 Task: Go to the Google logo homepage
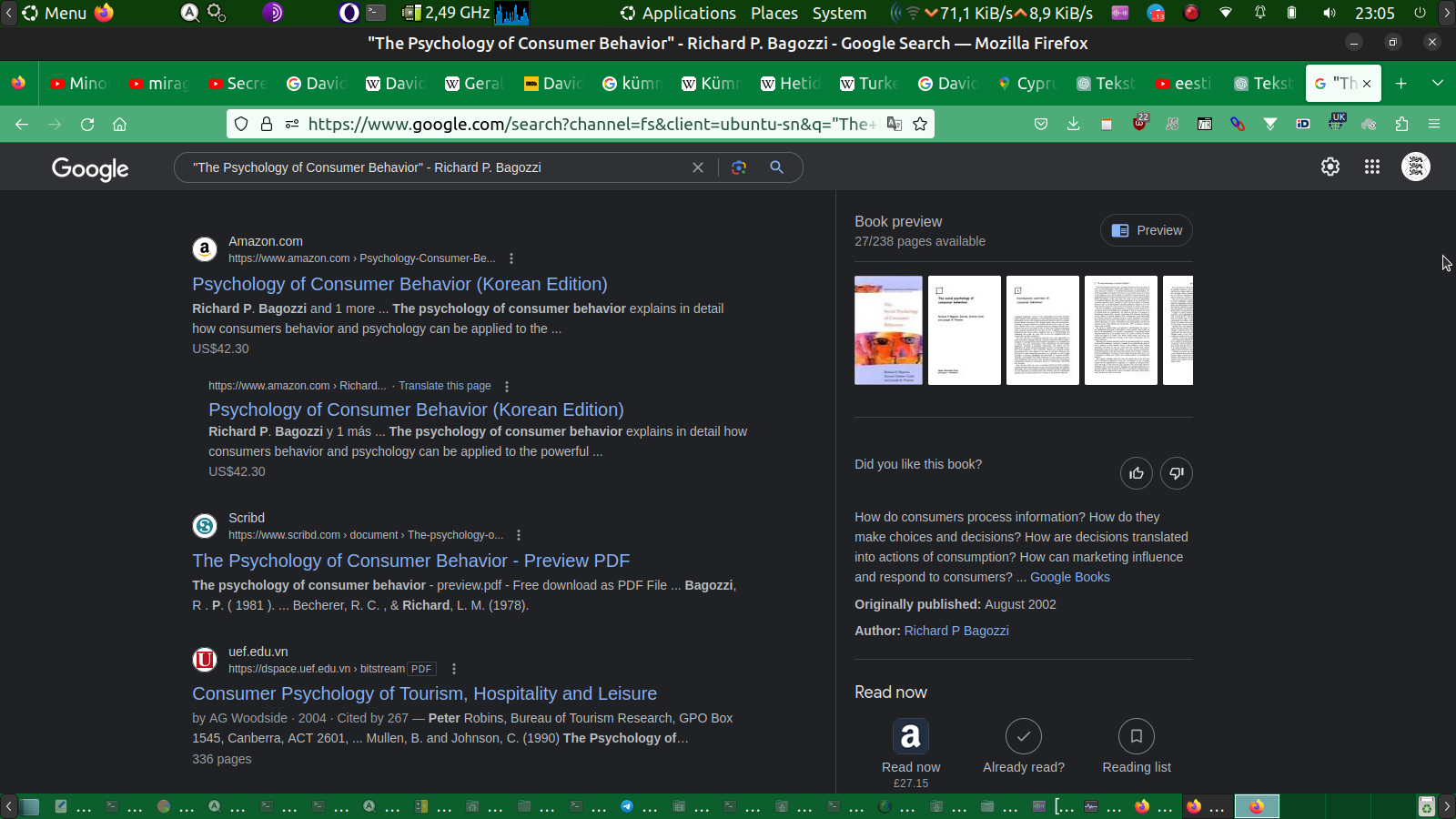pos(90,168)
